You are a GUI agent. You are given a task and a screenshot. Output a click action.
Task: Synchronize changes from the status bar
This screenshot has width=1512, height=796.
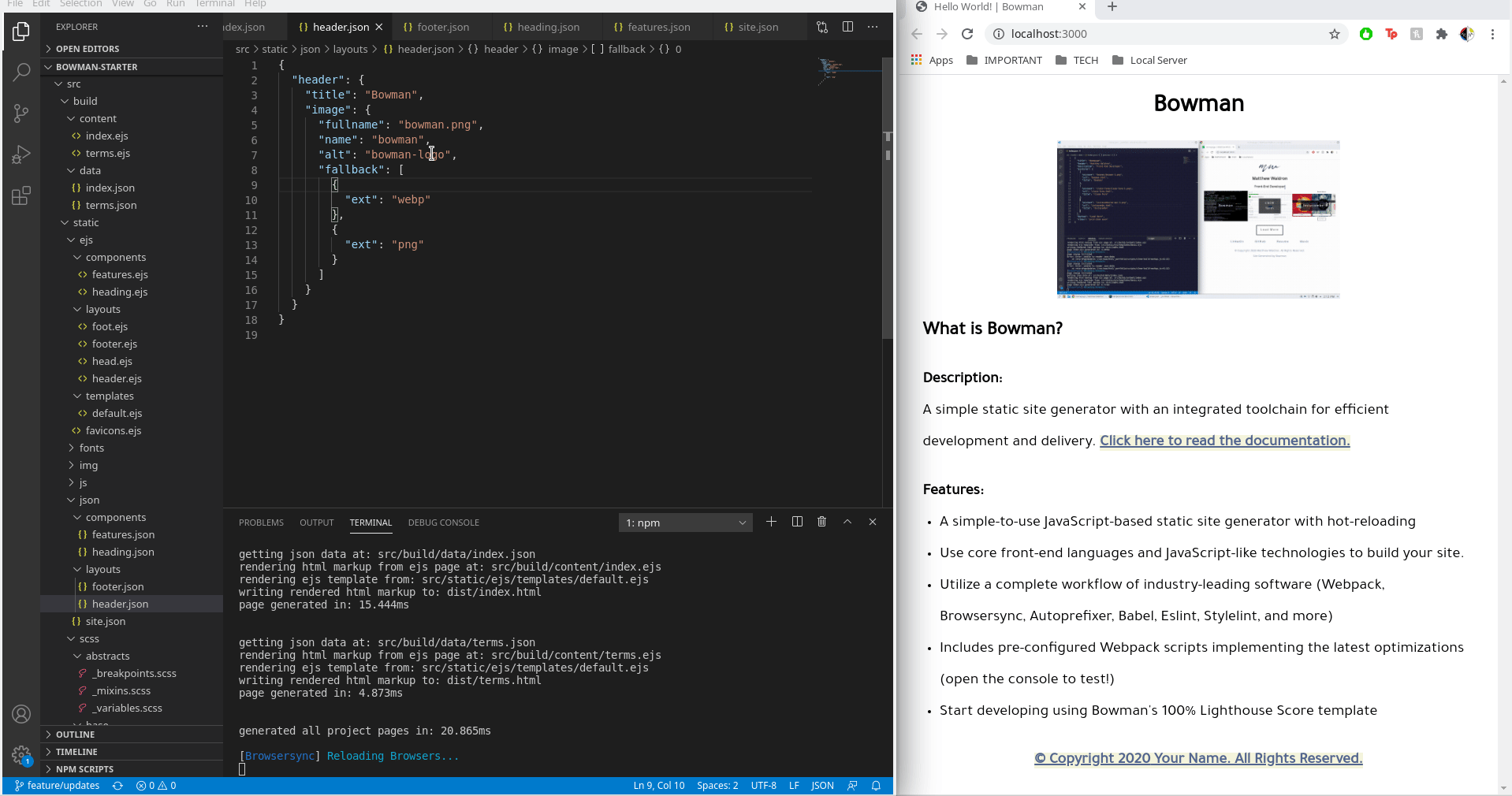tap(117, 786)
